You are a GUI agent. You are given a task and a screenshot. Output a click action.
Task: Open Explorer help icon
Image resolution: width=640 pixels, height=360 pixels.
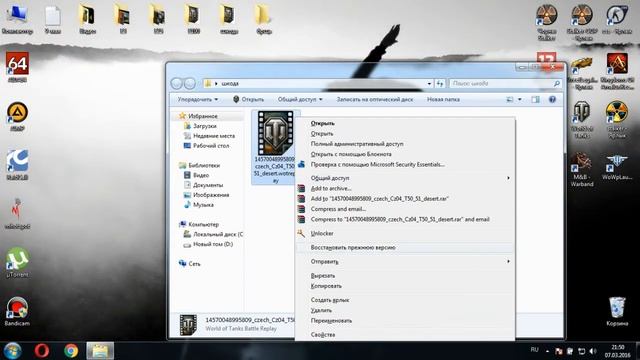[x=552, y=99]
